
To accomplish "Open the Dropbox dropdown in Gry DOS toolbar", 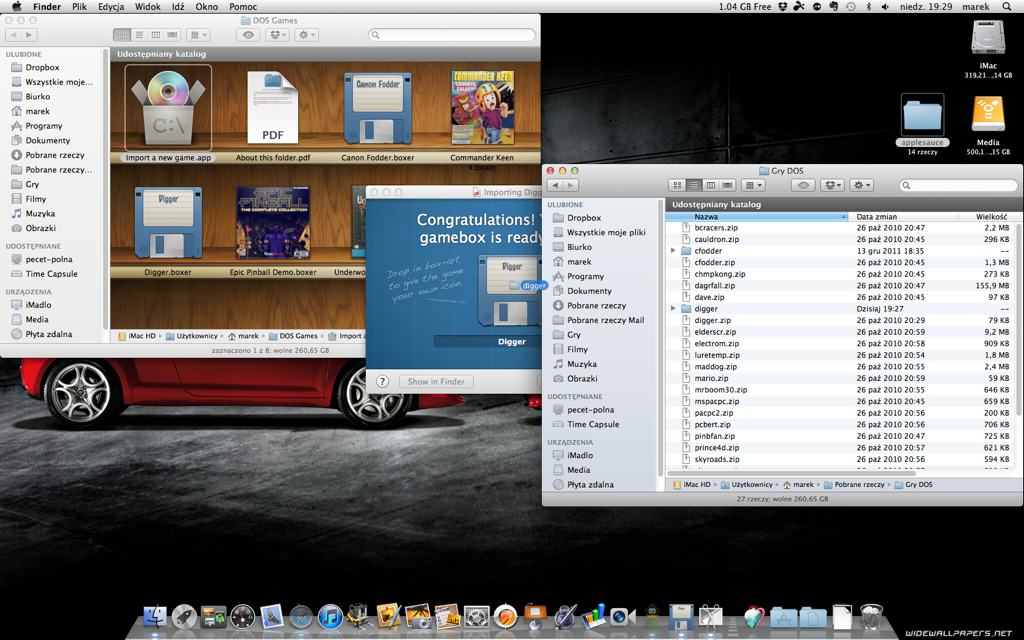I will point(832,185).
